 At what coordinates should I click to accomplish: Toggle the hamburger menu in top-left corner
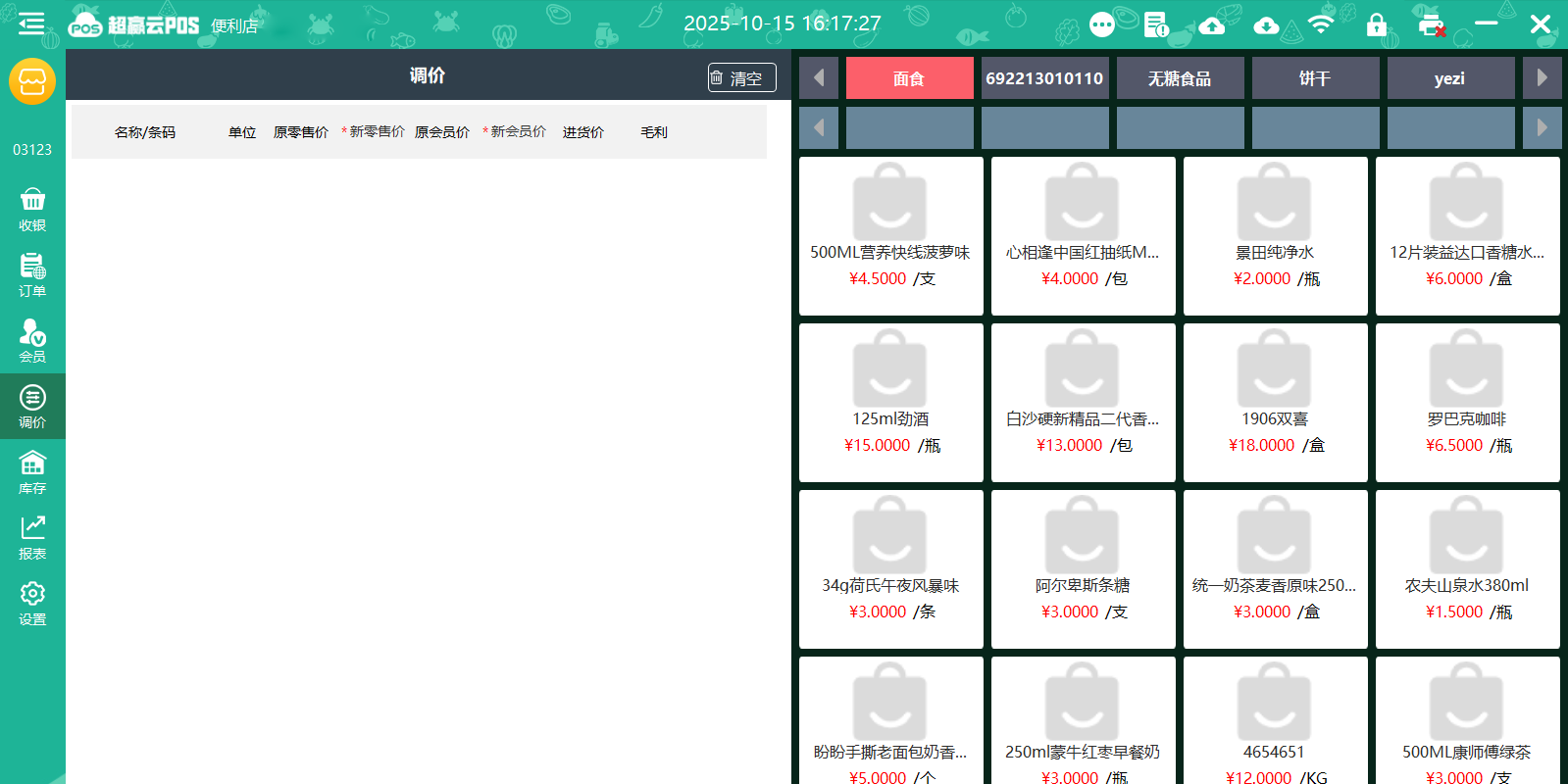click(x=30, y=24)
